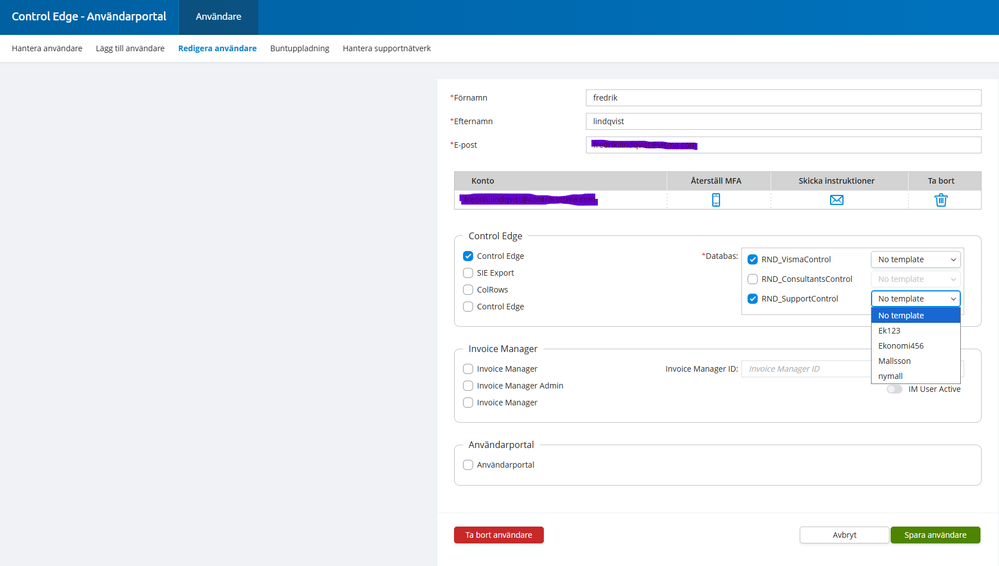Click the trash icon to remove account
The image size is (999, 566).
pyautogui.click(x=940, y=200)
